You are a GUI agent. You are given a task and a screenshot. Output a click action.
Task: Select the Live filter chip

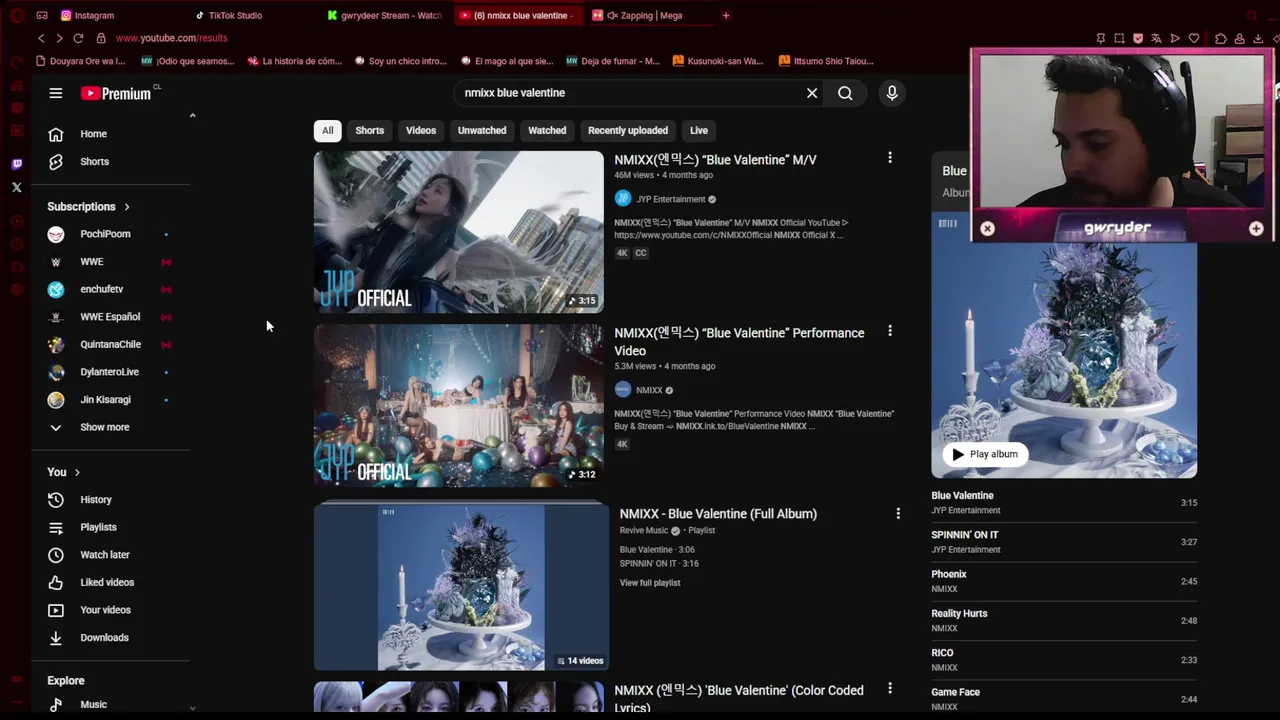[x=699, y=130]
